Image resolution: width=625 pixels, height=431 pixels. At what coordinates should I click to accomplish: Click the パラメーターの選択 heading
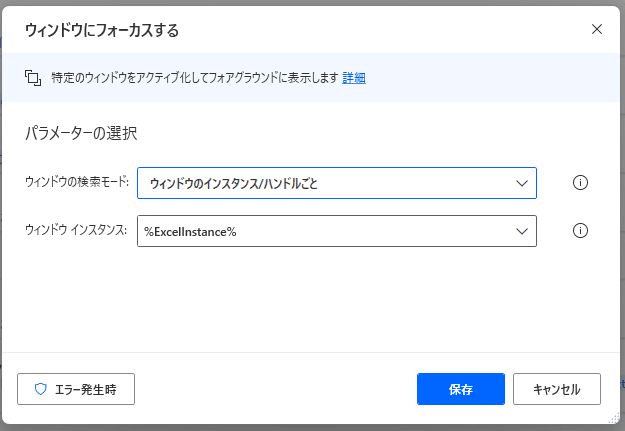coord(81,133)
